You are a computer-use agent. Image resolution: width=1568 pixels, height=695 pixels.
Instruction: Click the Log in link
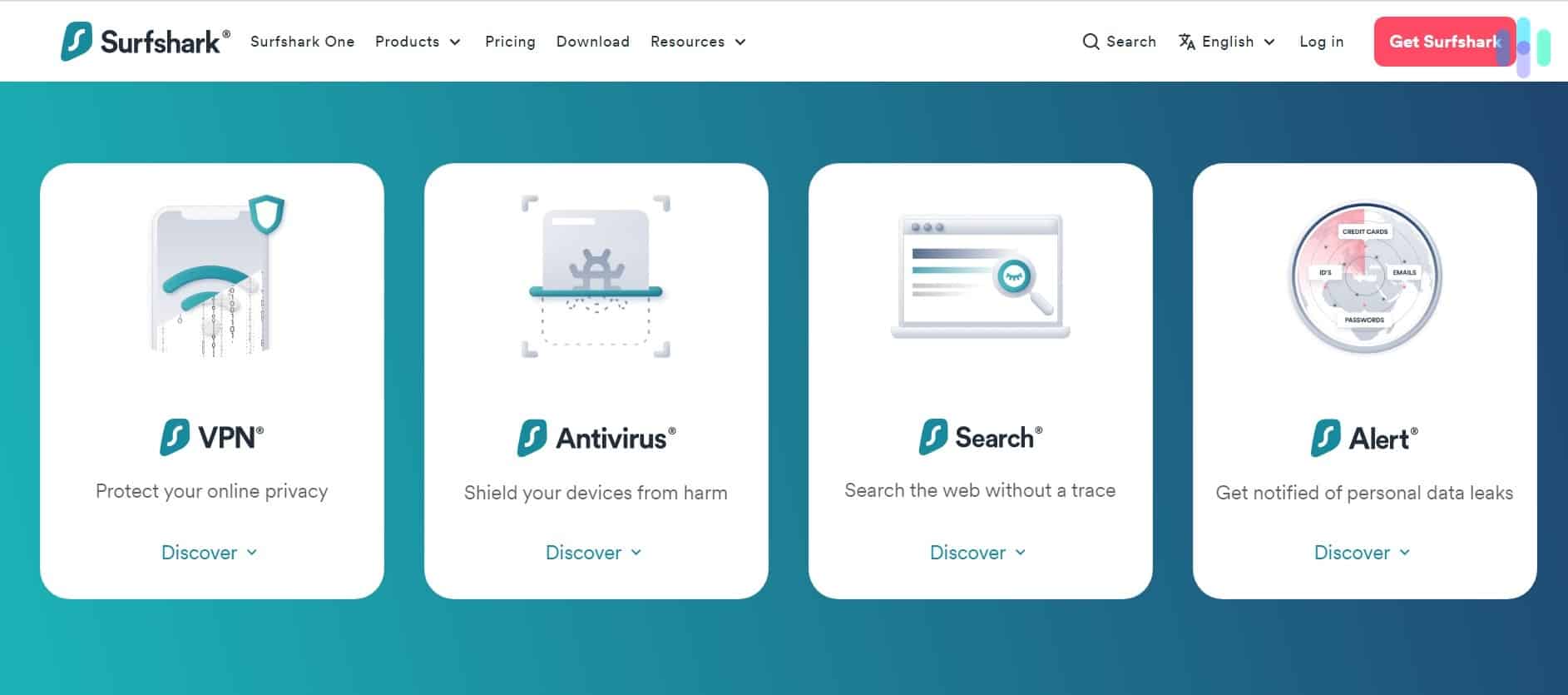(x=1321, y=42)
